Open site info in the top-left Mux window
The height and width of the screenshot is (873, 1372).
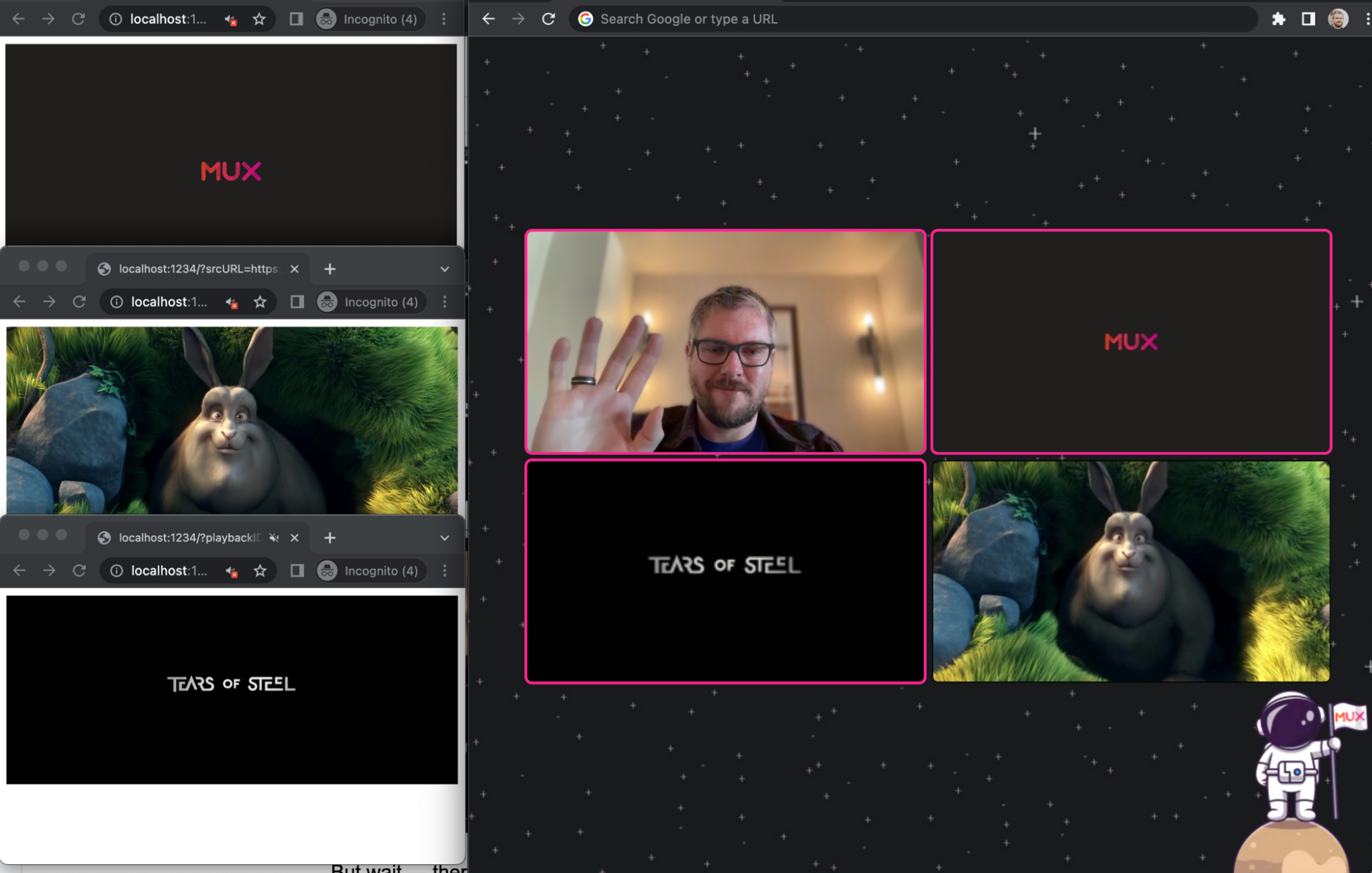click(x=116, y=19)
